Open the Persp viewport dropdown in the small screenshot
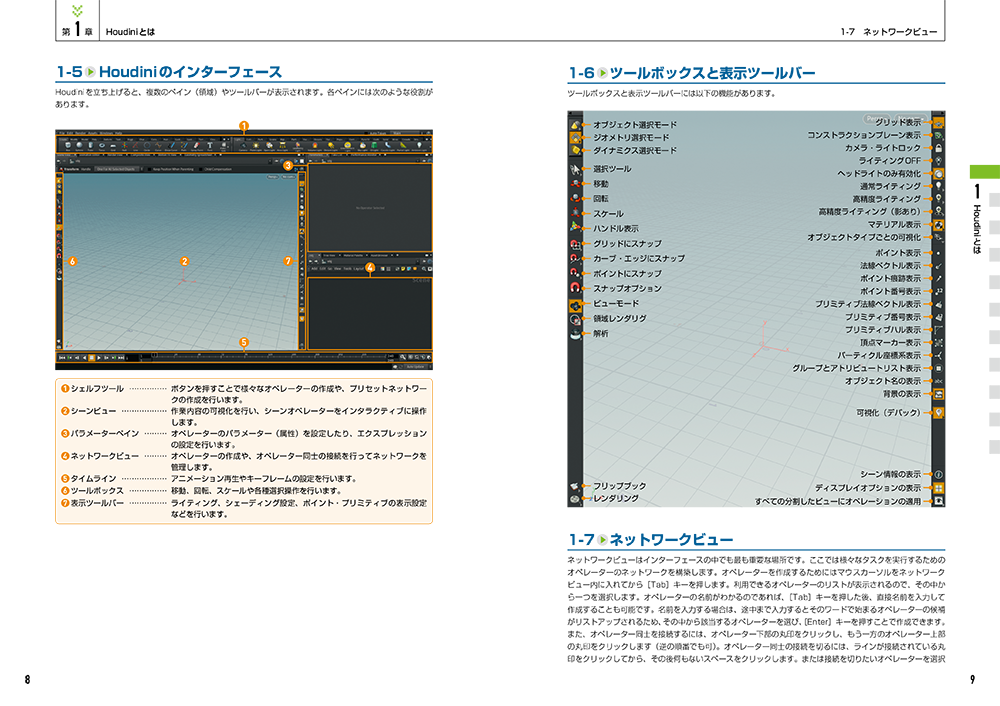 pos(271,178)
